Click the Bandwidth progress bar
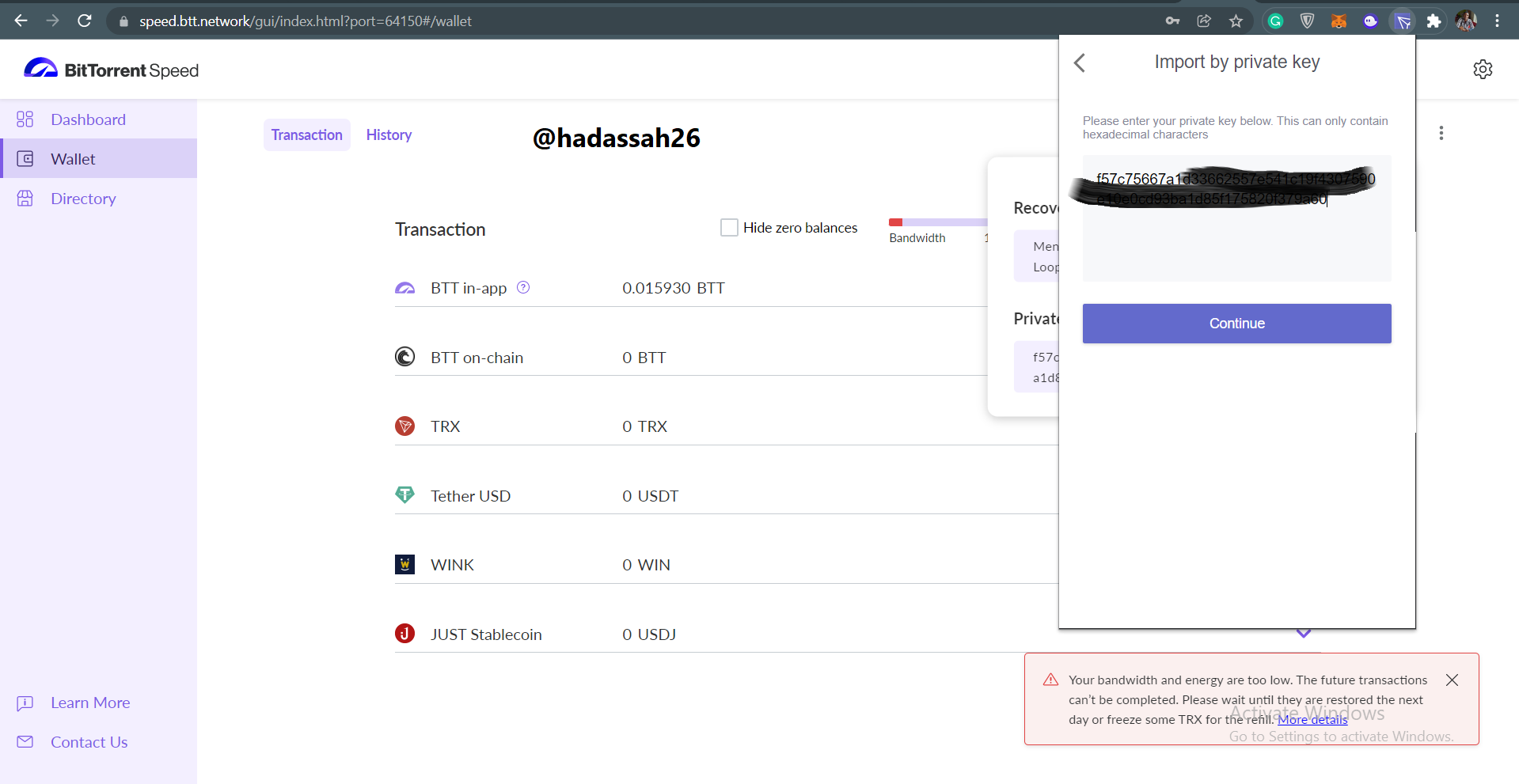 (x=938, y=222)
